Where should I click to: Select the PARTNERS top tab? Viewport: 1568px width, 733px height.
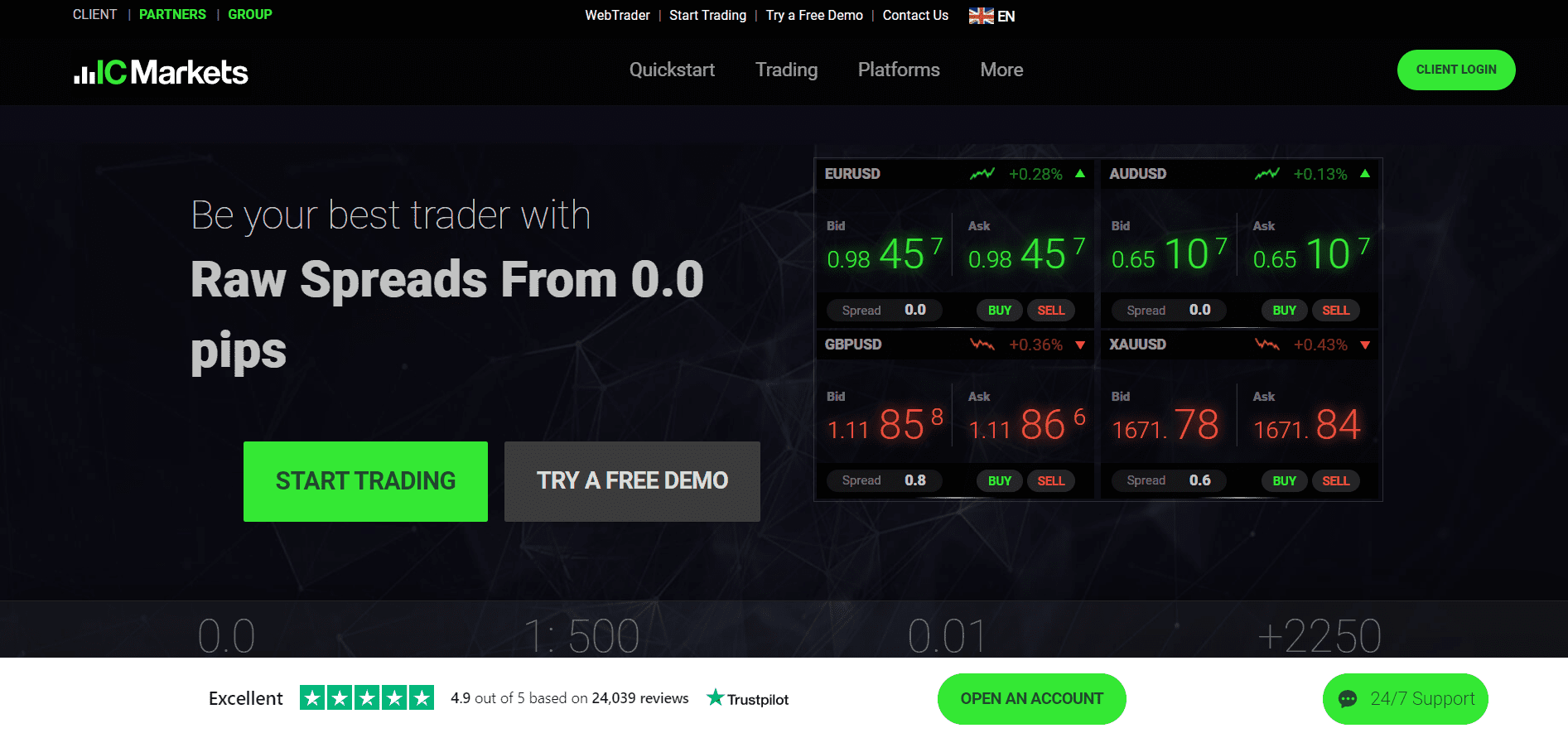(172, 14)
